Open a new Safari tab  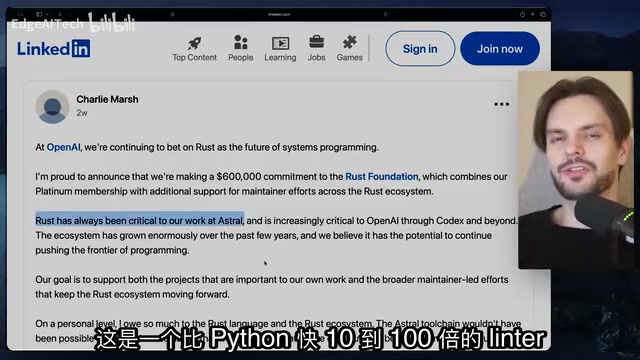point(533,14)
